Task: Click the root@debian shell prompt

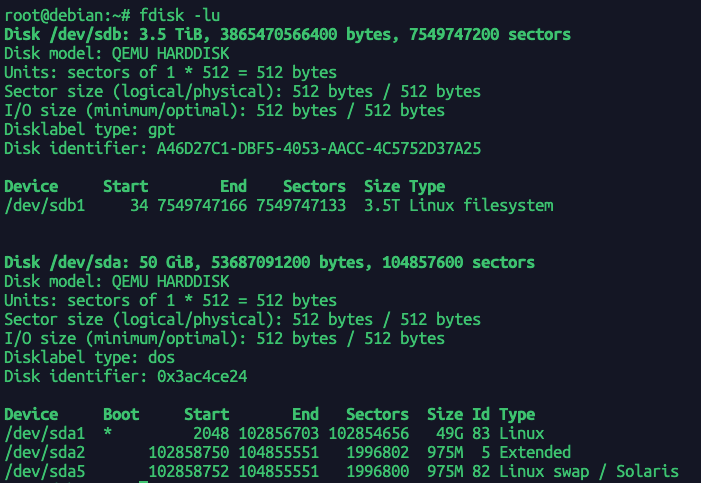Action: (62, 15)
